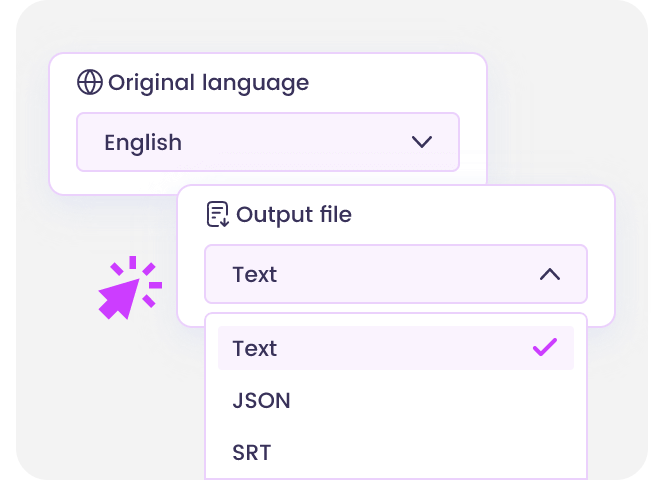This screenshot has width=664, height=480.
Task: Click the Output file heading text
Action: (294, 214)
